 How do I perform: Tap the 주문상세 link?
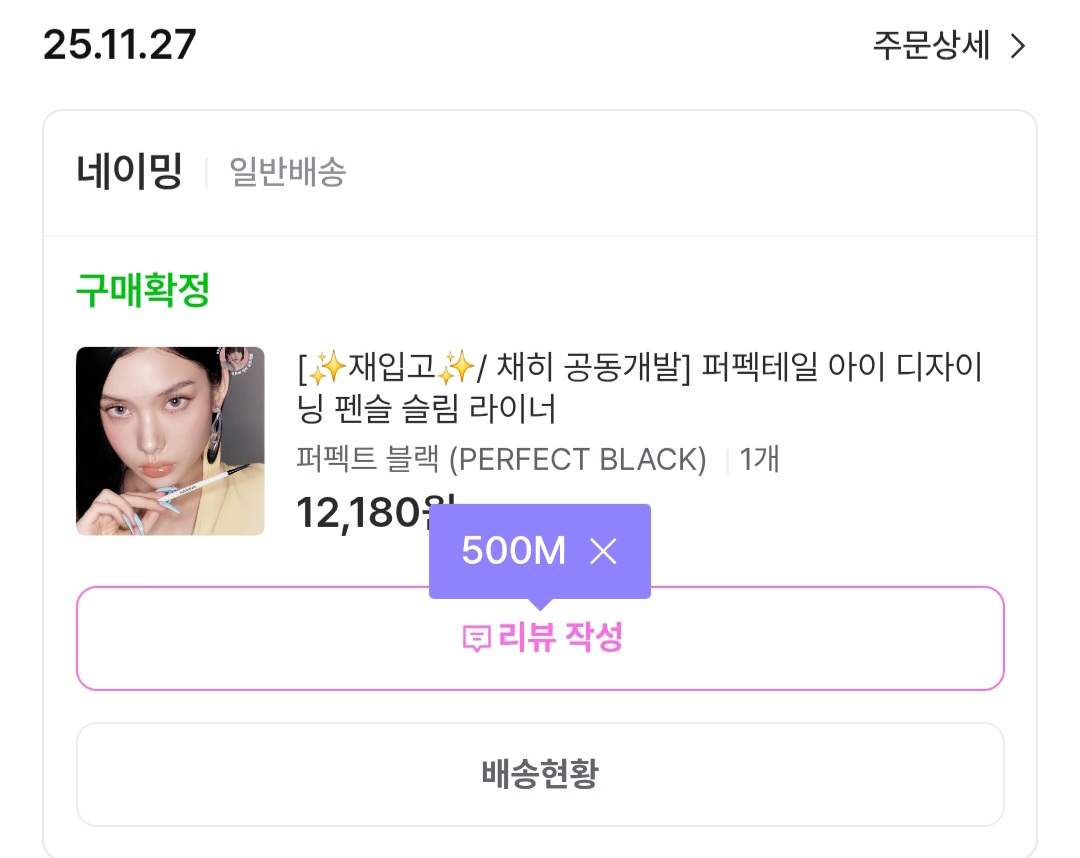[931, 46]
